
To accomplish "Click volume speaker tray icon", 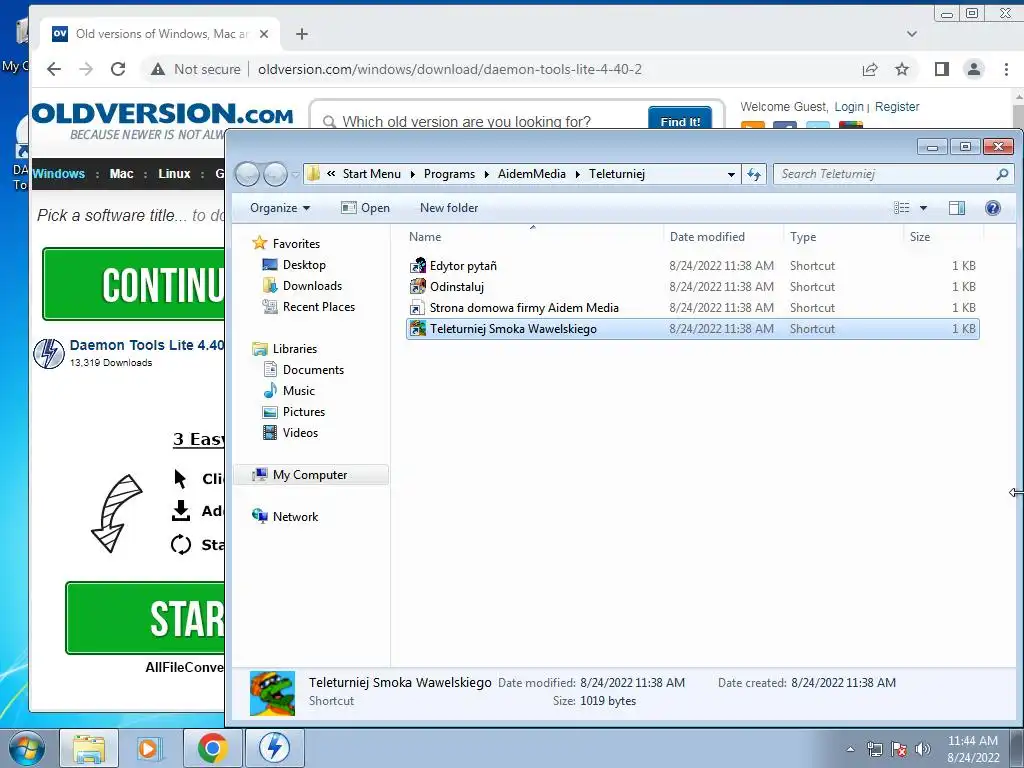I will tap(923, 749).
